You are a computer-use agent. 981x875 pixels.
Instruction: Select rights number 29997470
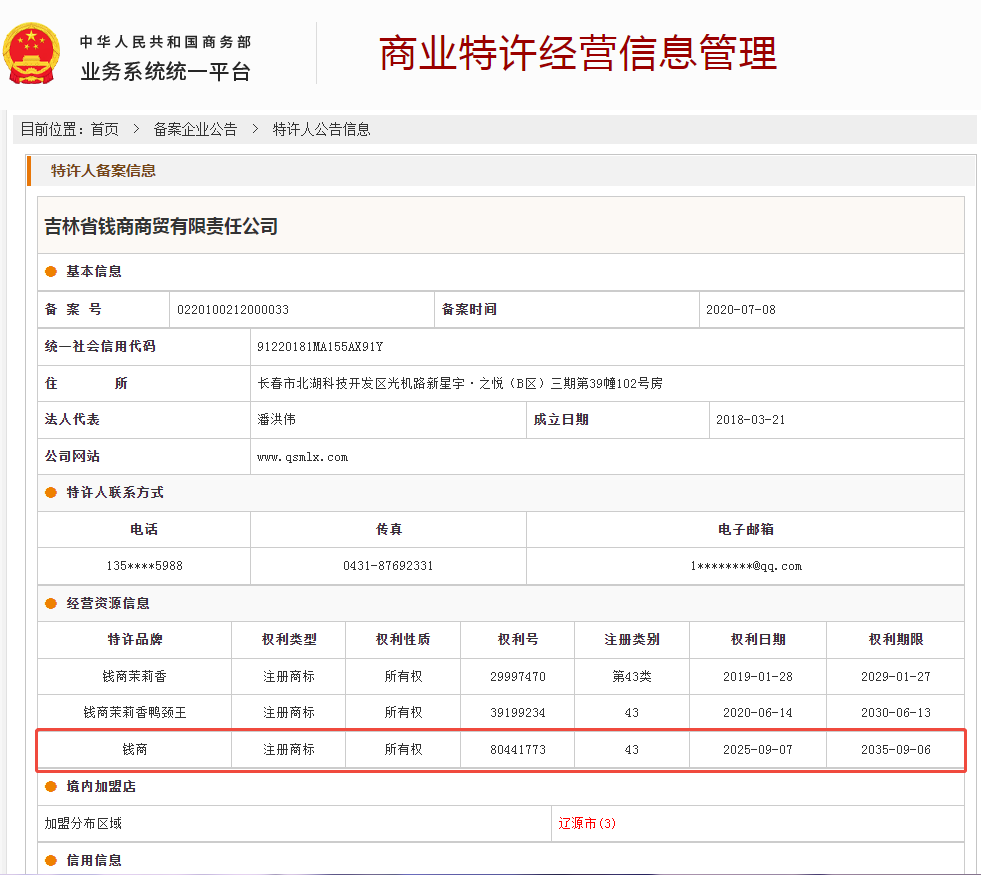pyautogui.click(x=517, y=676)
